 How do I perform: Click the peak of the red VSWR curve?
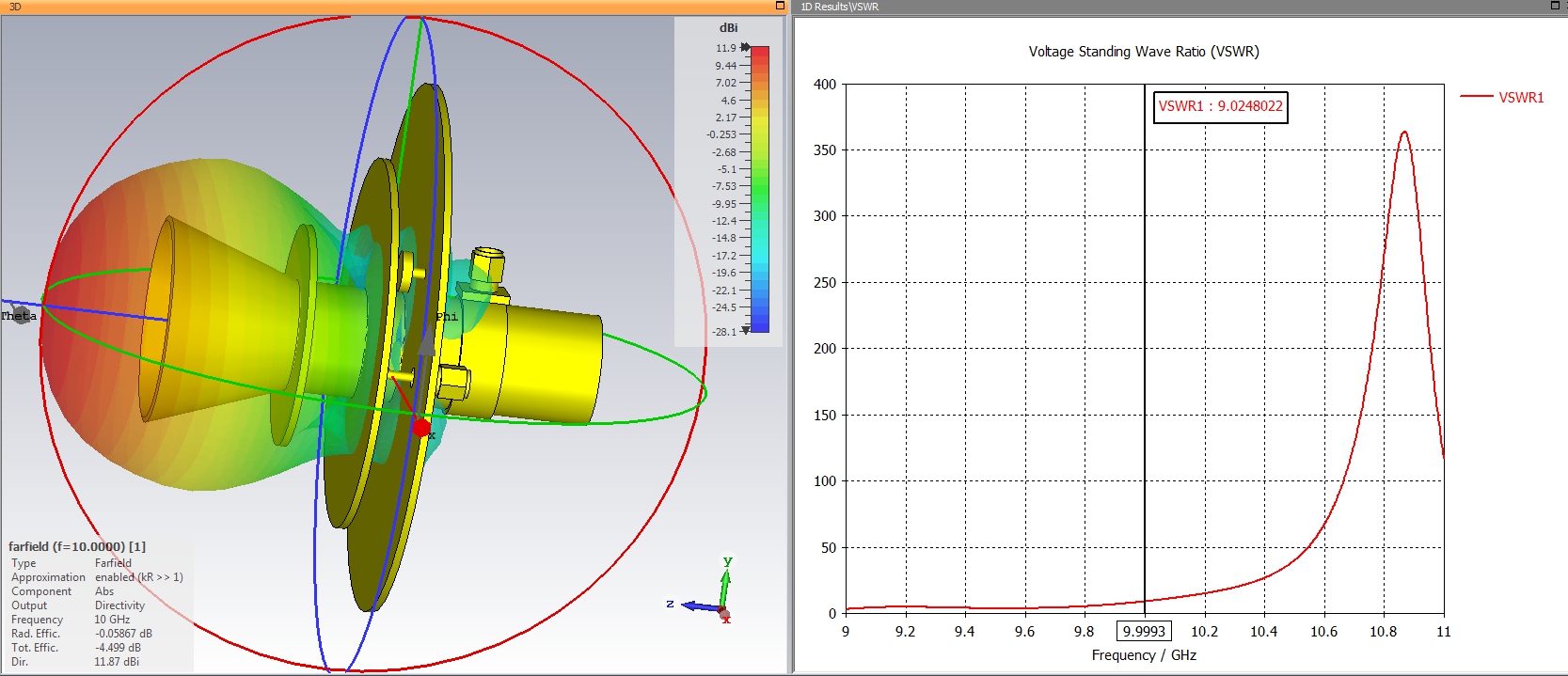[x=1404, y=133]
